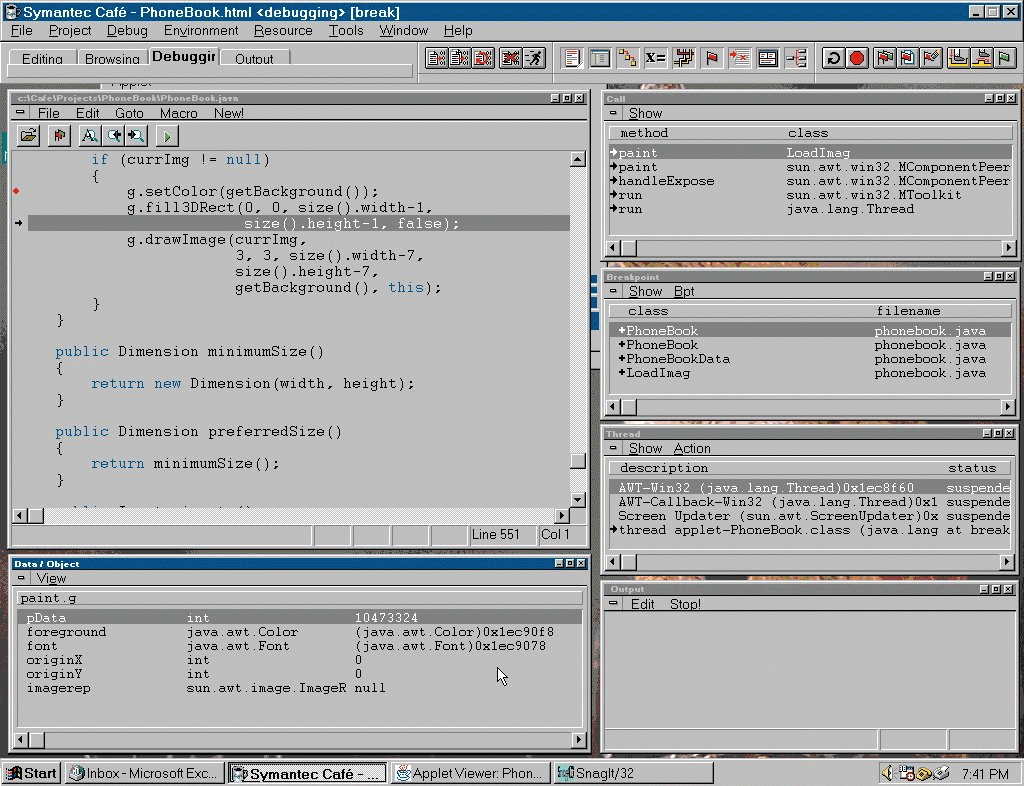This screenshot has width=1024, height=786.
Task: Click the X= evaluate expression icon
Action: pyautogui.click(x=655, y=58)
